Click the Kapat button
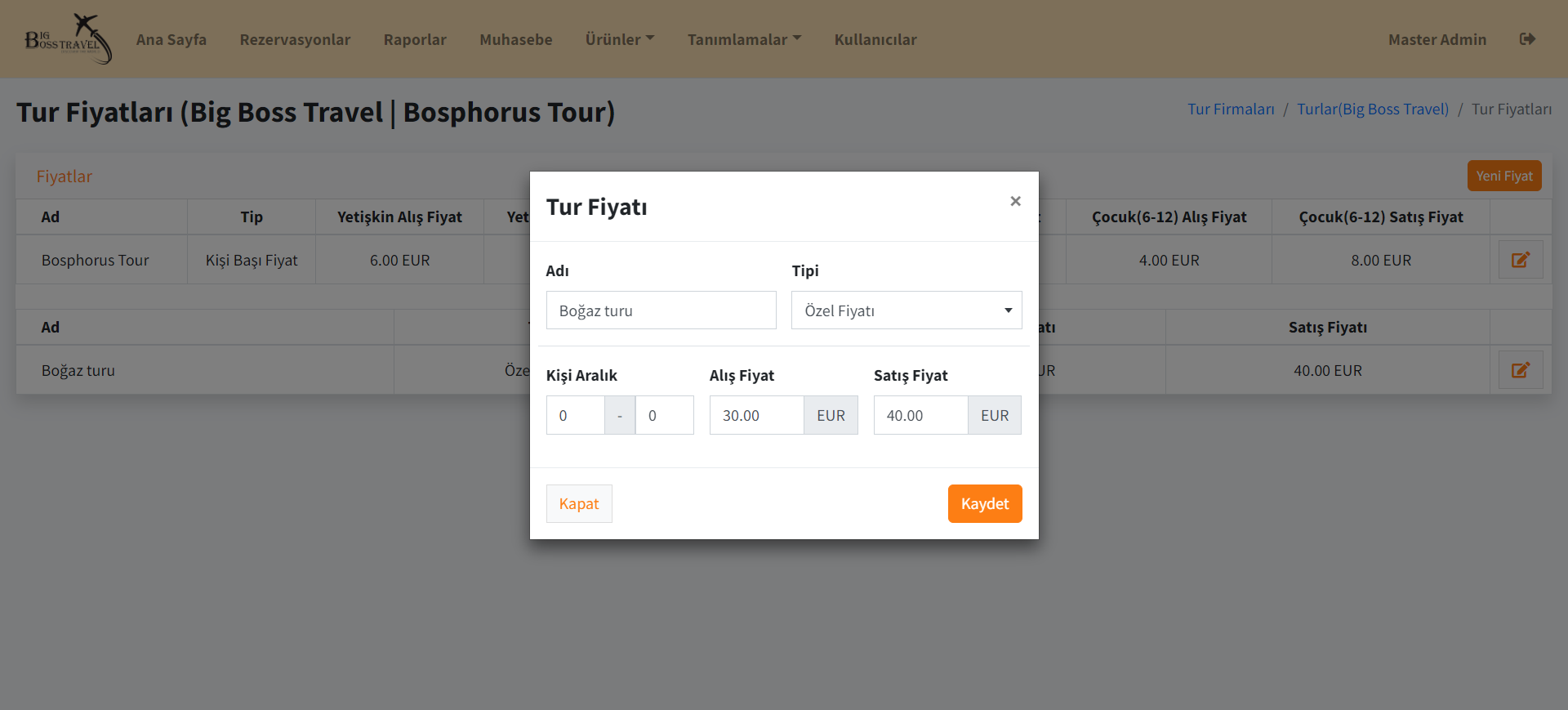Image resolution: width=1568 pixels, height=710 pixels. (579, 503)
